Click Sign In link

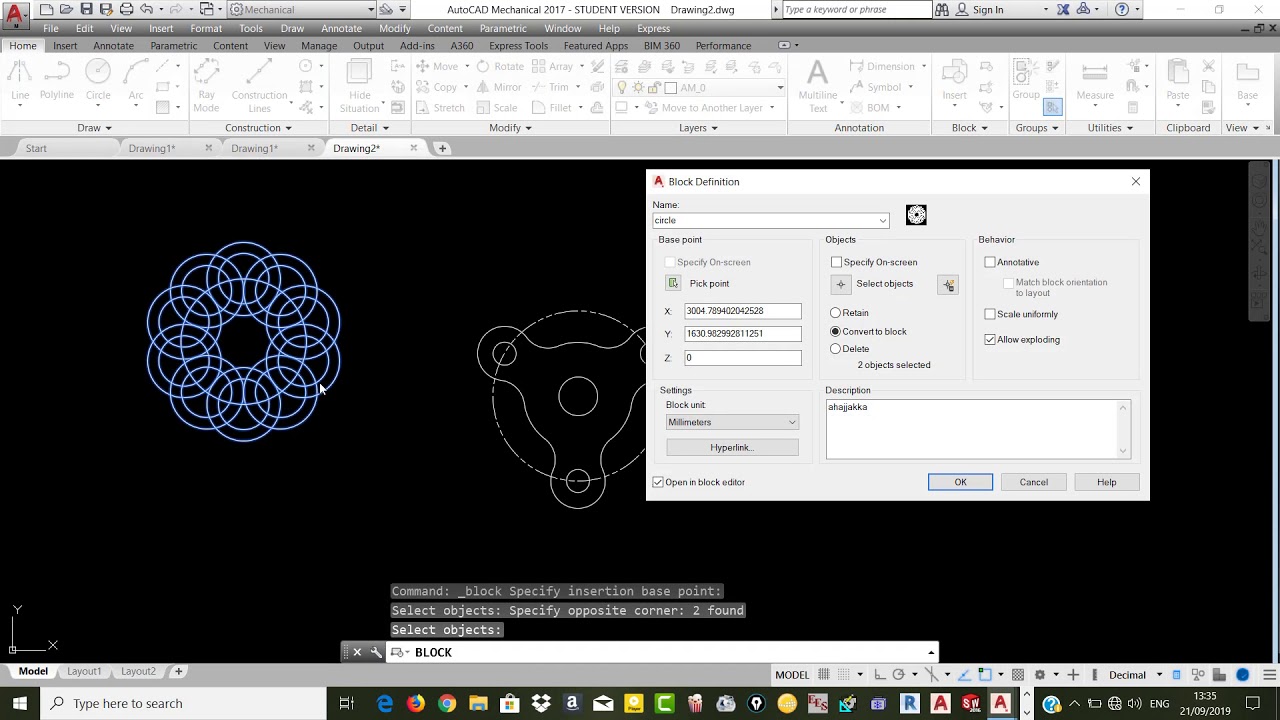[x=987, y=10]
